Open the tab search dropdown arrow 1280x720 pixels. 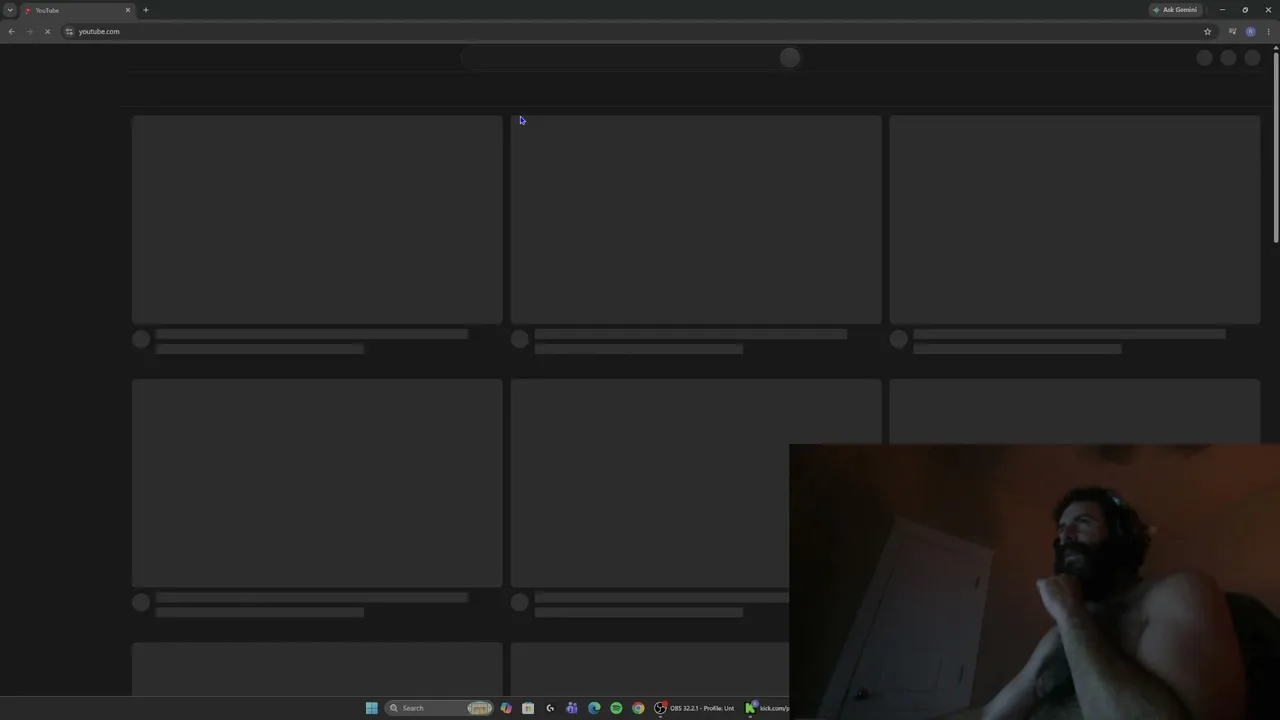point(10,10)
